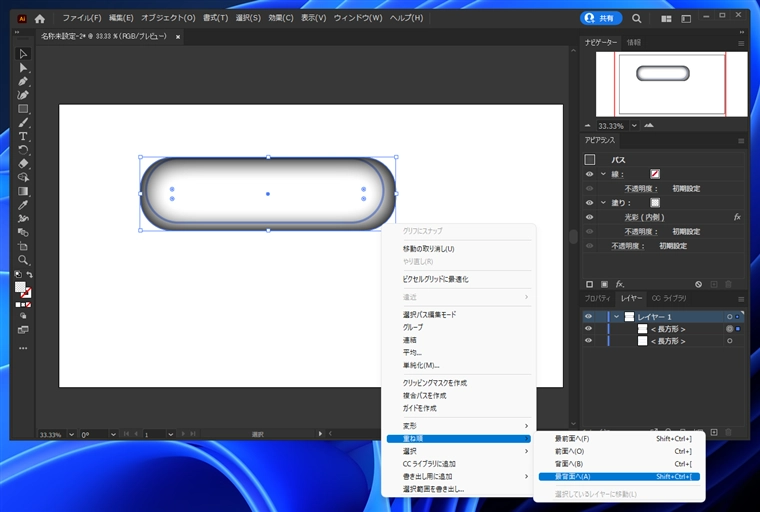Screen dimensions: 760x512
Task: Go to the Home screen icon
Action: tap(40, 18)
